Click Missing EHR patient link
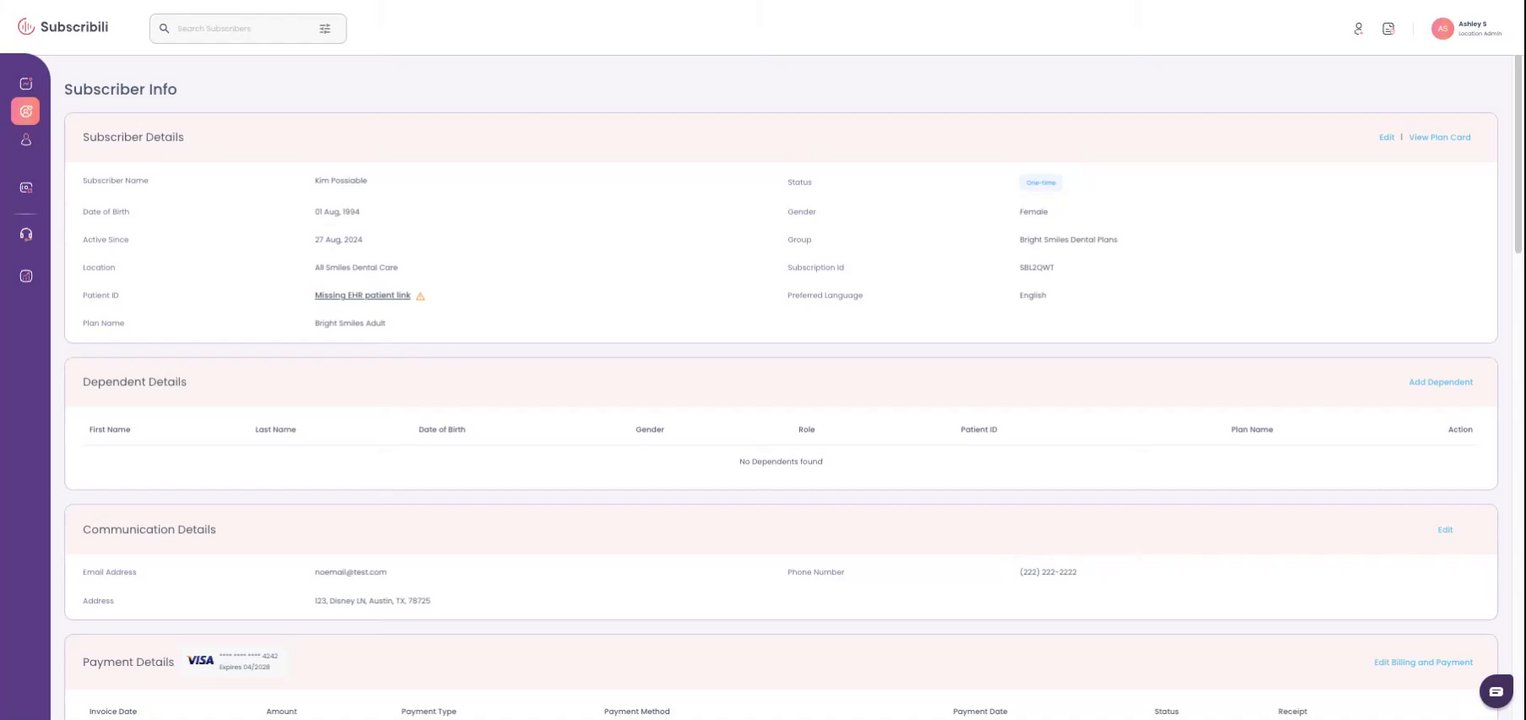The height and width of the screenshot is (720, 1526). (x=362, y=295)
